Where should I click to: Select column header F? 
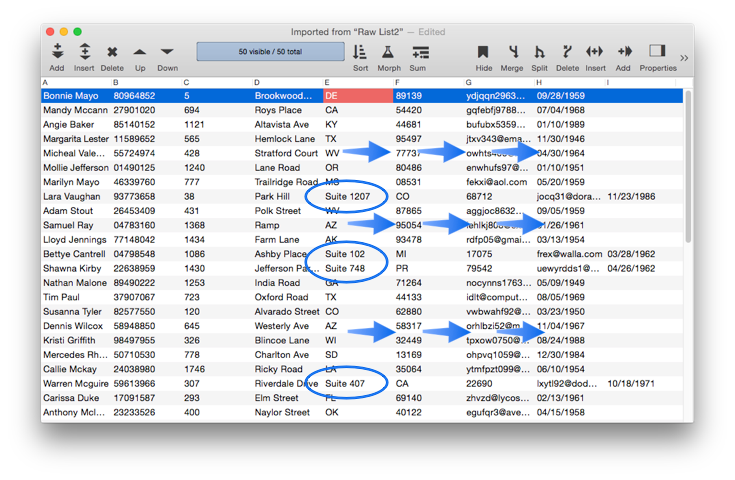pos(428,82)
